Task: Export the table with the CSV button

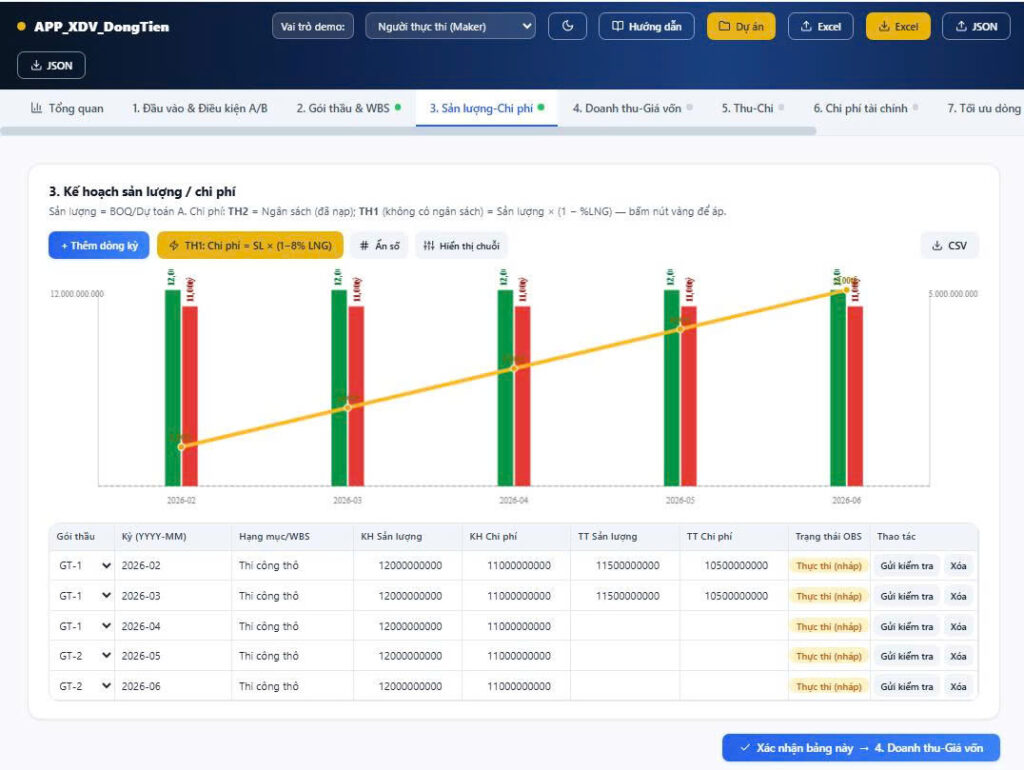Action: click(x=950, y=246)
